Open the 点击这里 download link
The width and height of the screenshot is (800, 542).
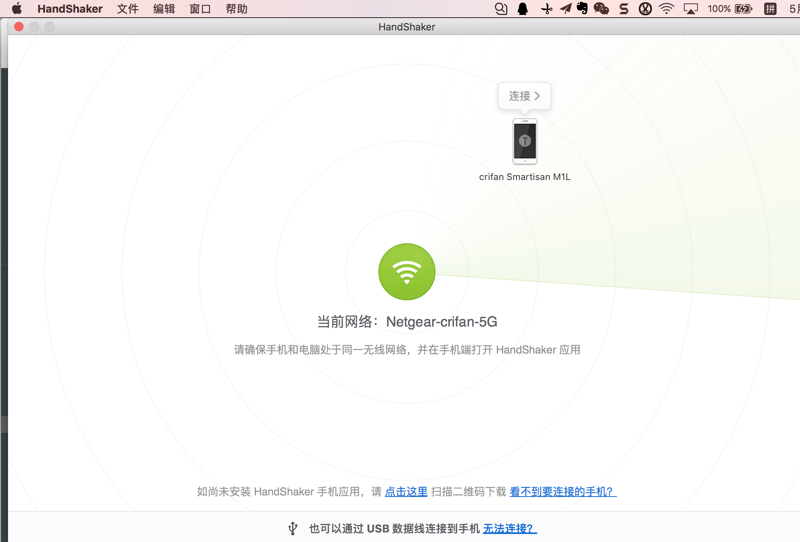406,491
